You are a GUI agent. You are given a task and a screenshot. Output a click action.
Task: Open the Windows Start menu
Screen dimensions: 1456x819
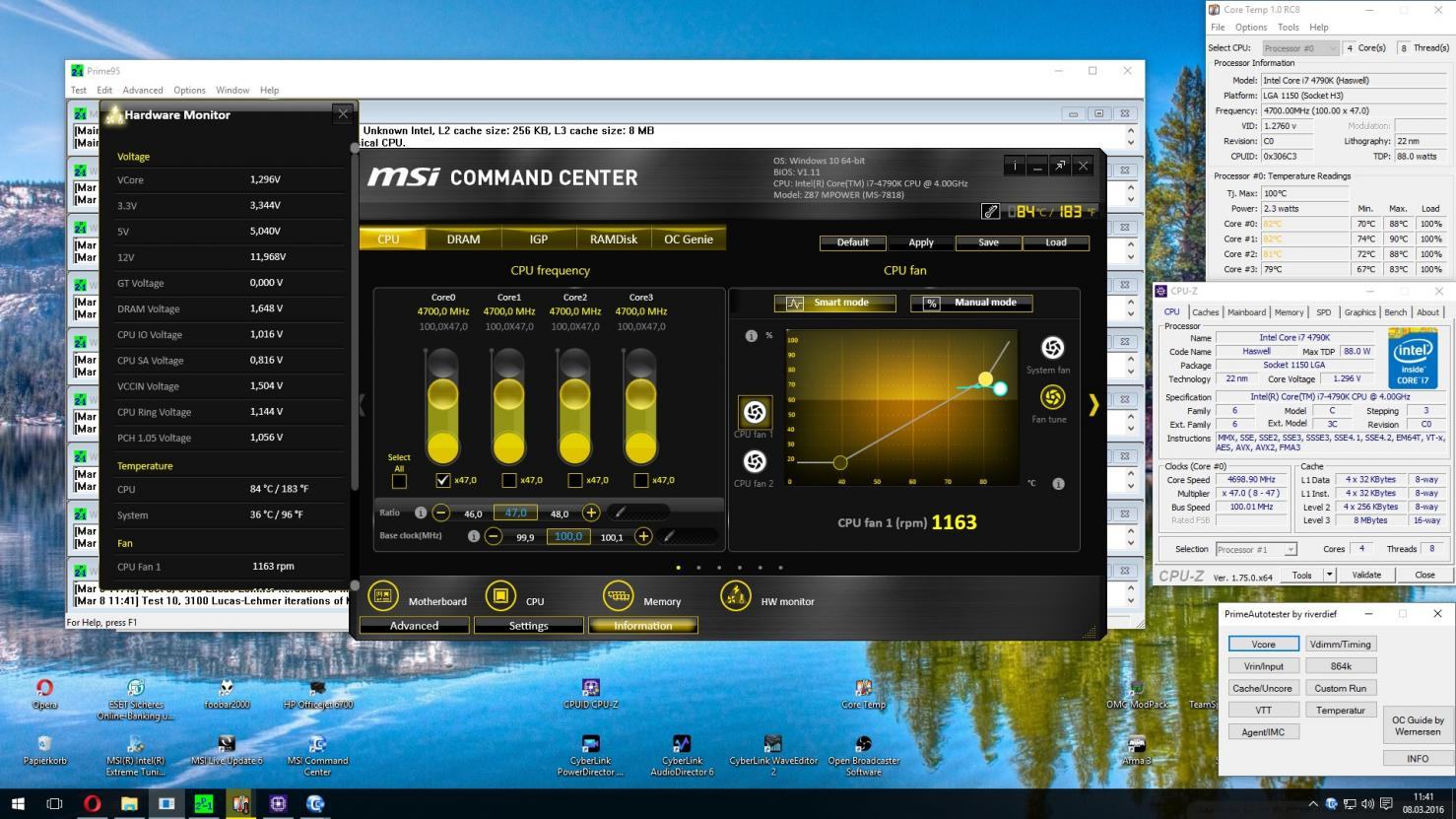coord(17,803)
